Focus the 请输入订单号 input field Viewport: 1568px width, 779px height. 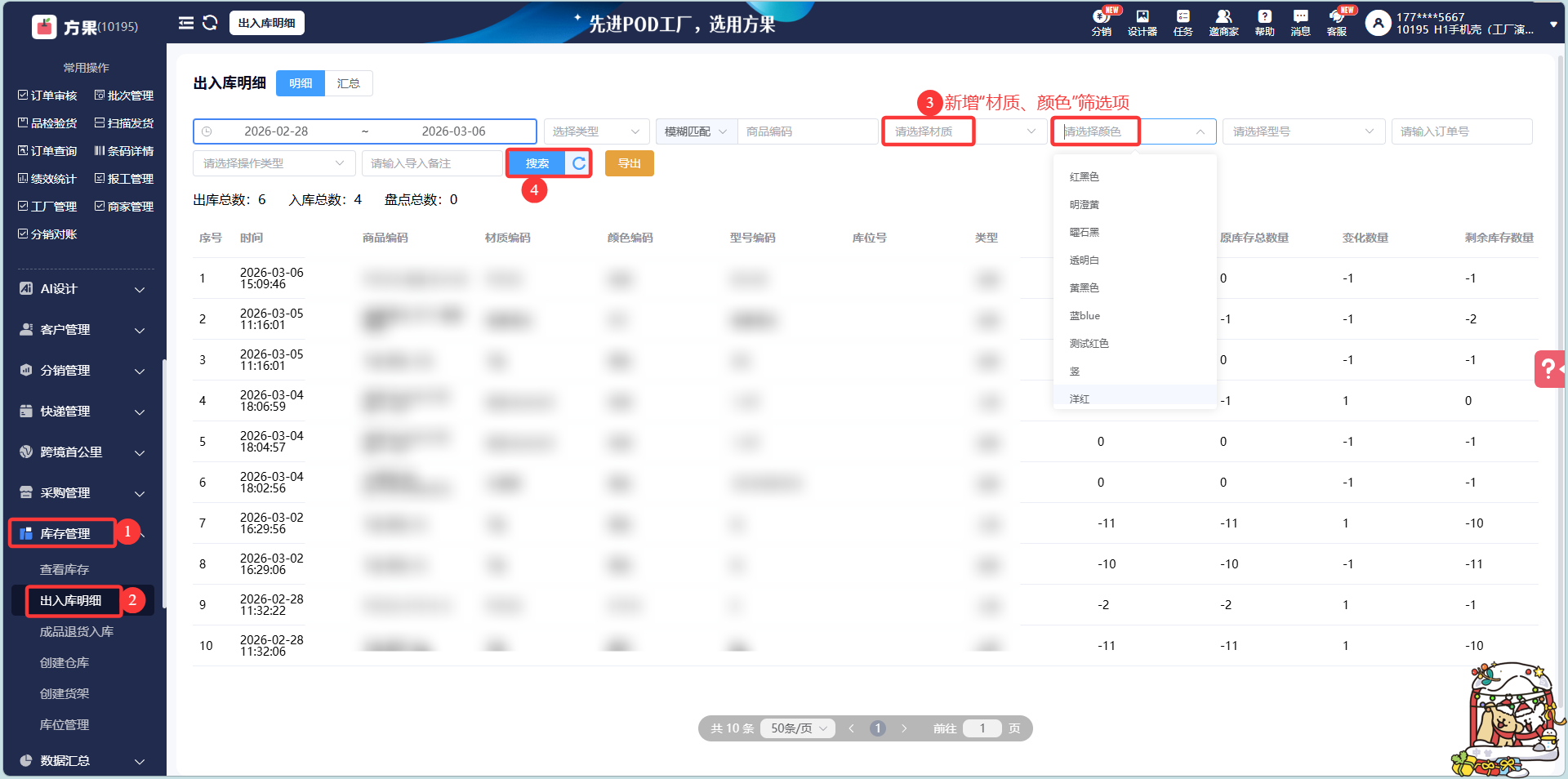coord(1462,131)
